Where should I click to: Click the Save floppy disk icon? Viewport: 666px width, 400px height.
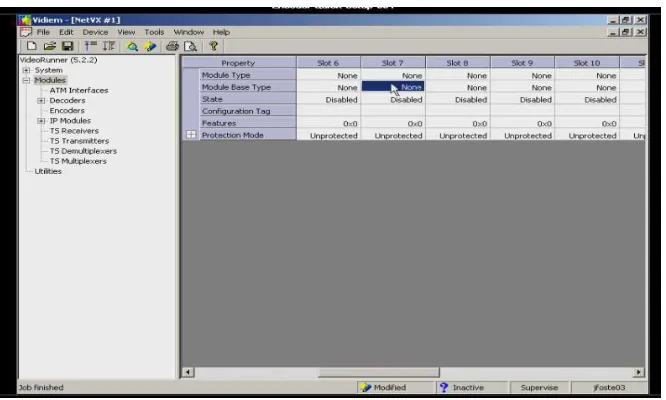pos(68,46)
